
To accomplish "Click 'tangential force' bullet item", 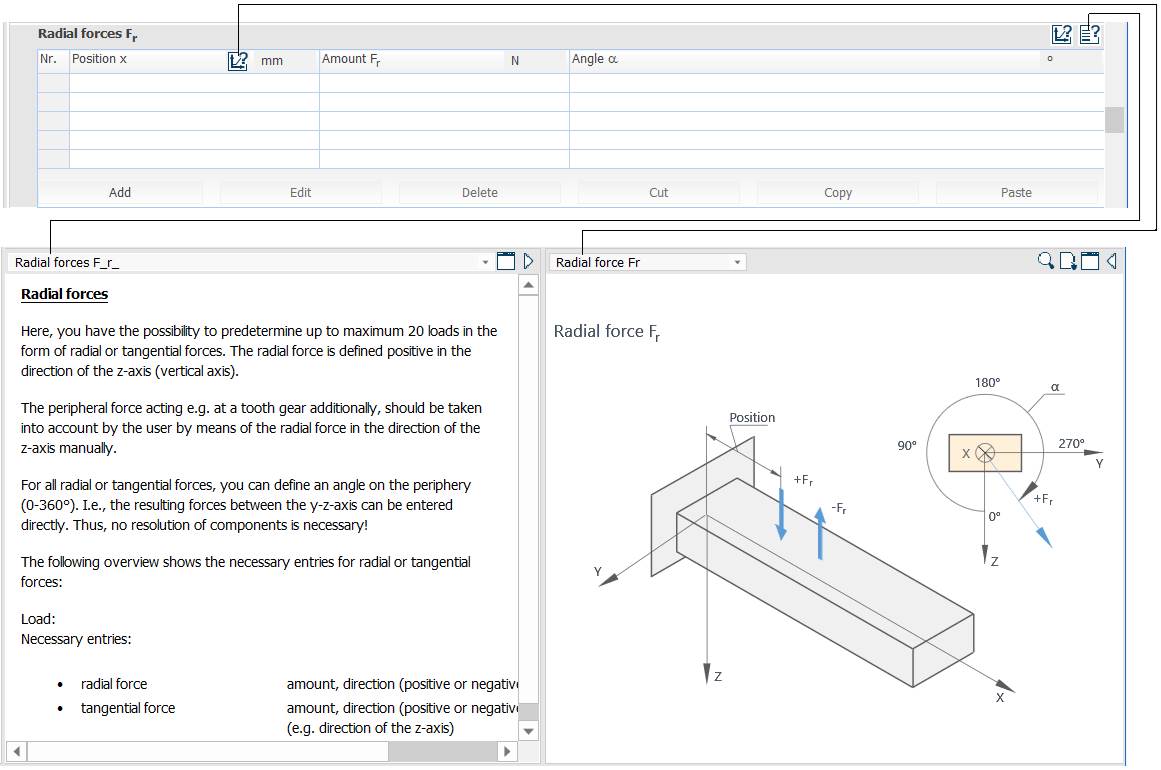I will [x=128, y=708].
